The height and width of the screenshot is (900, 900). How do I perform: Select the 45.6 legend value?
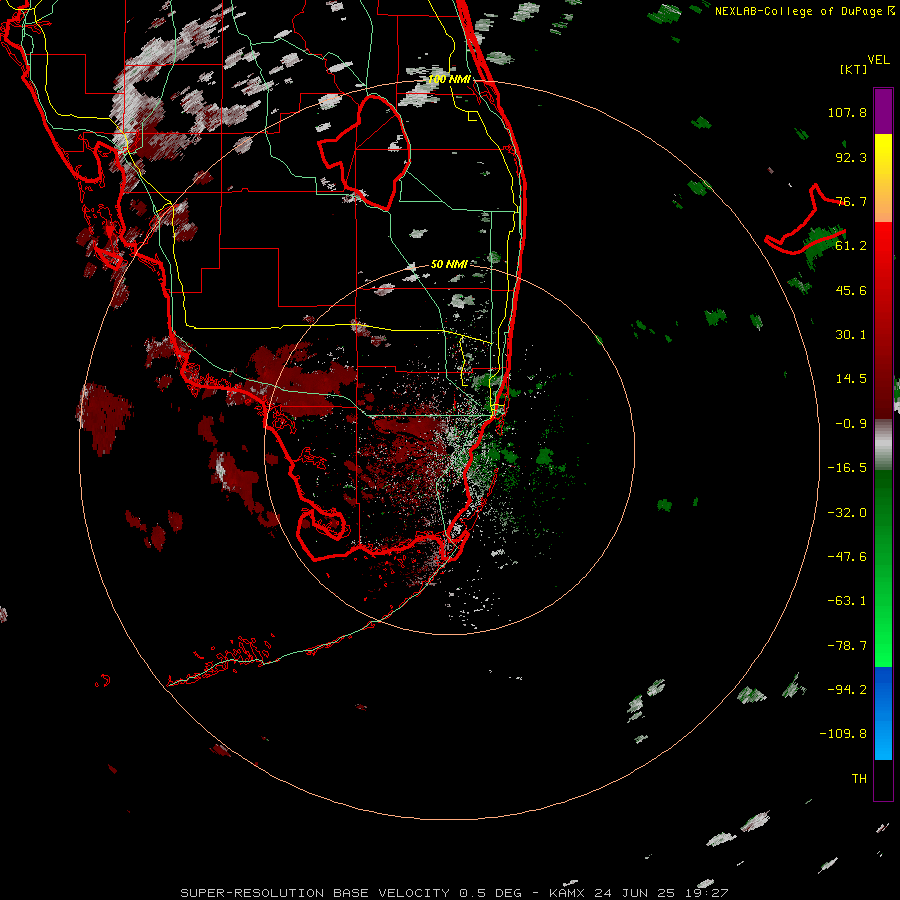click(851, 290)
